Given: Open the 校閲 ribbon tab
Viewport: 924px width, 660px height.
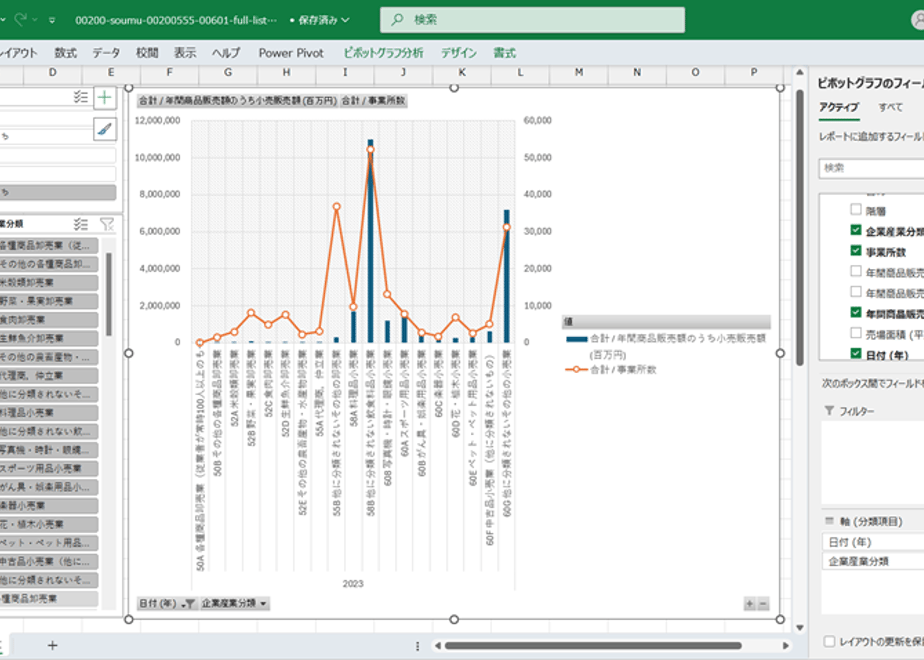Looking at the screenshot, I should click(x=147, y=53).
